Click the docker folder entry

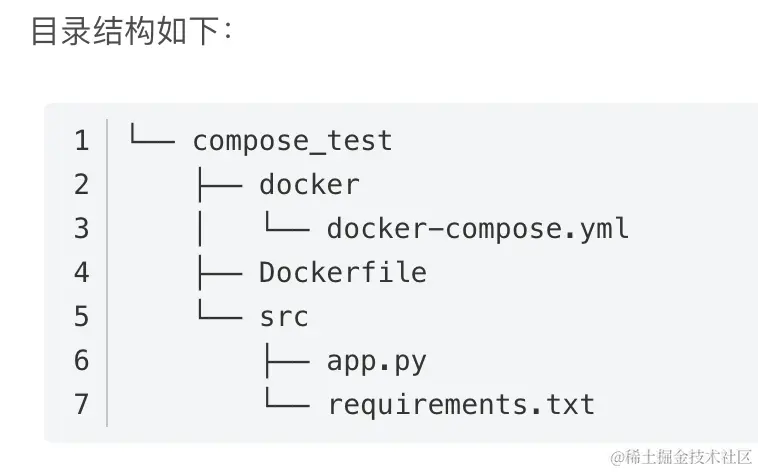click(x=308, y=185)
